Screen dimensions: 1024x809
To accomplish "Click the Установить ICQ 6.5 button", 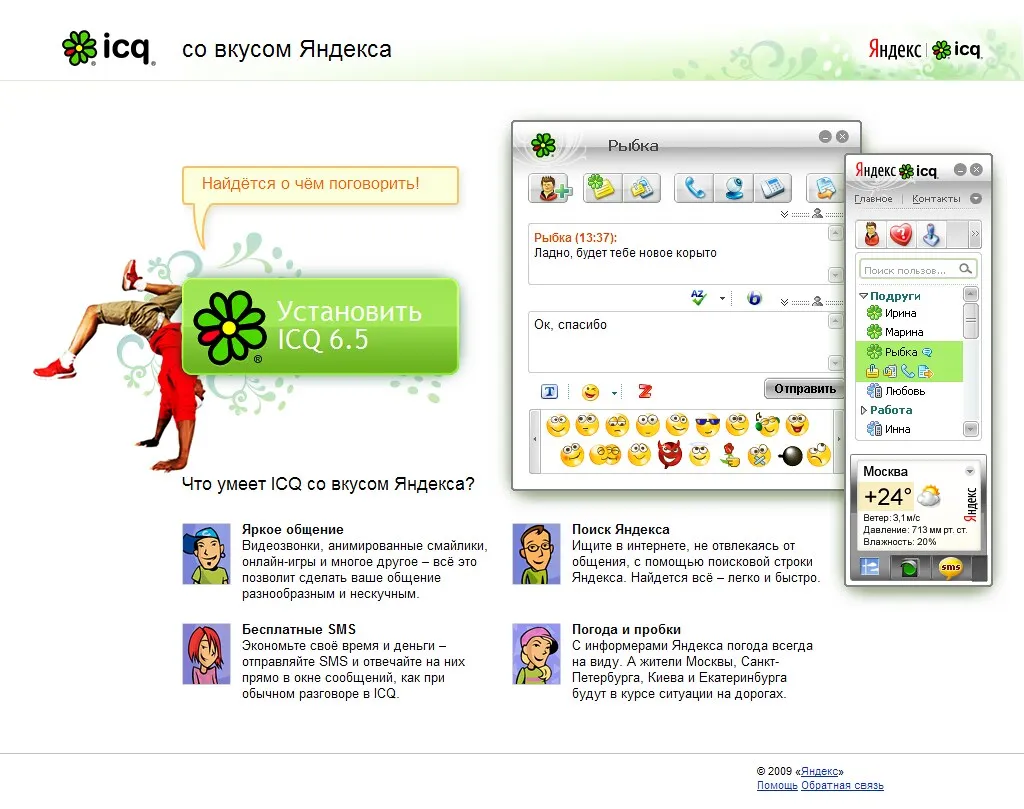I will [320, 326].
